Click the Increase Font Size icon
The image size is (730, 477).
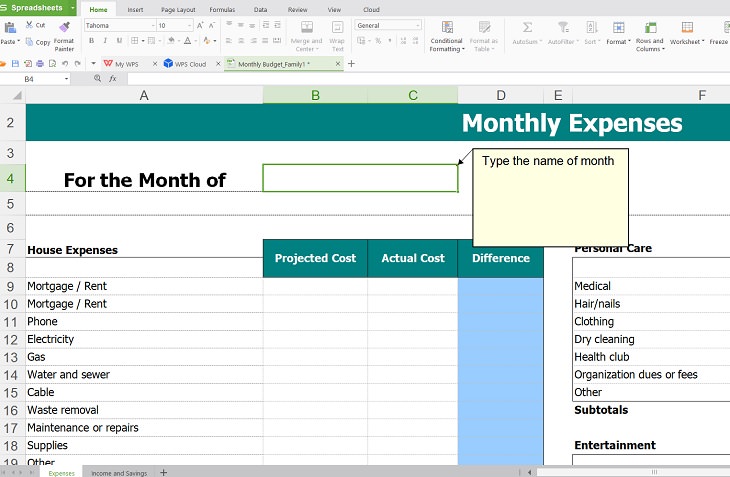tap(200, 25)
